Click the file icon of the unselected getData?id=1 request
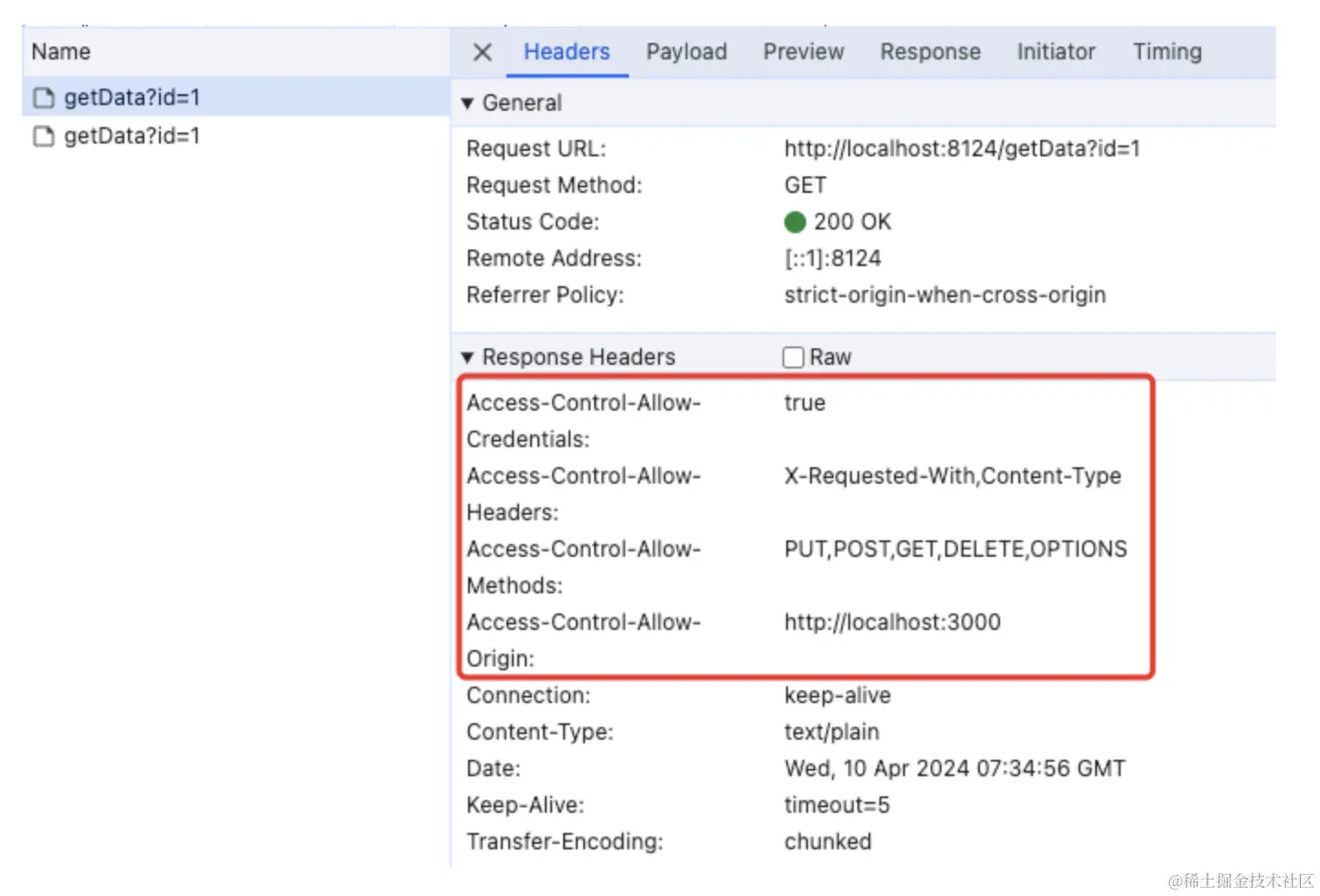The width and height of the screenshot is (1320, 896). 44,136
